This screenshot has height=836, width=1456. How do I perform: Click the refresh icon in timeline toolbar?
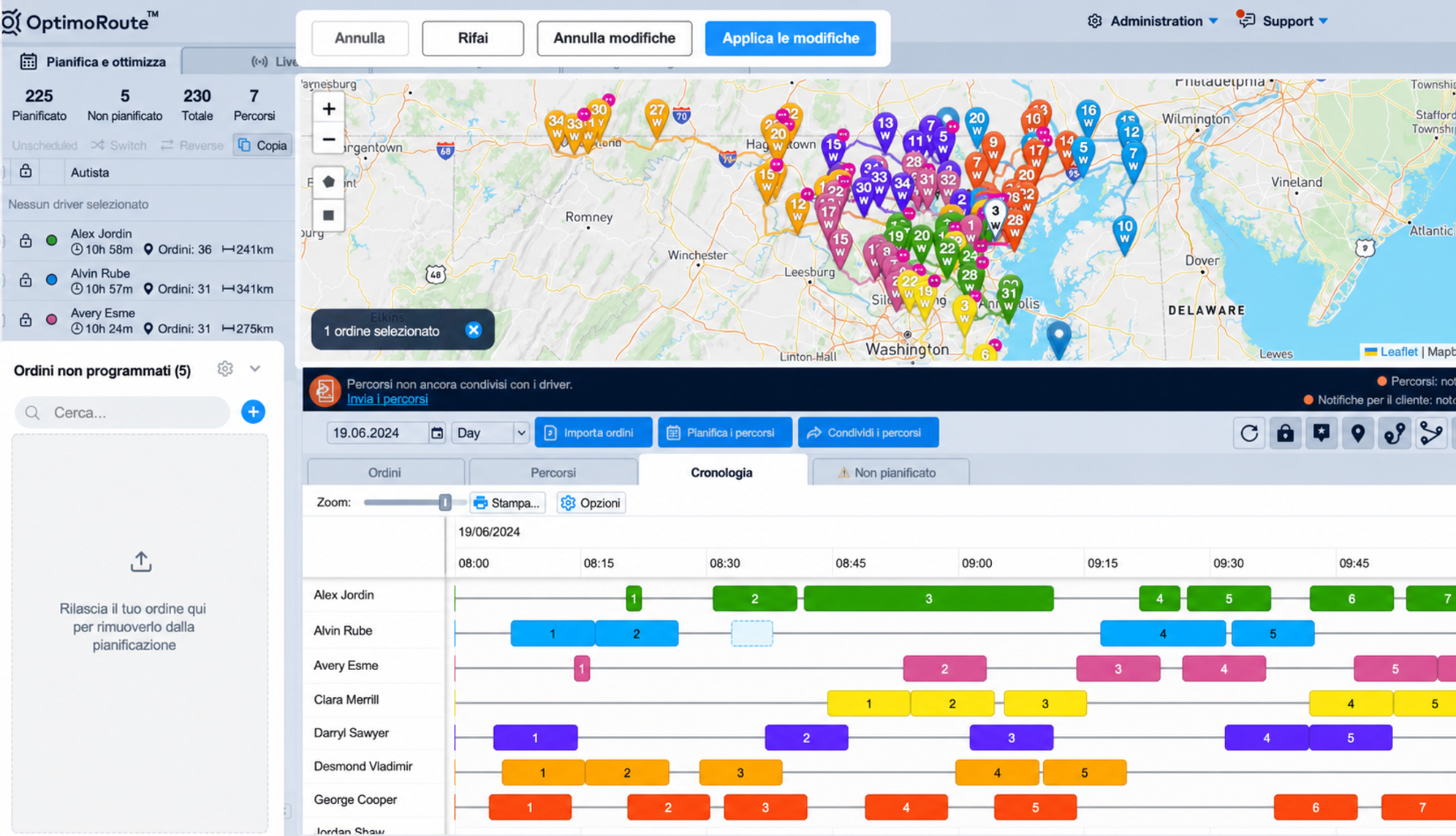1249,433
